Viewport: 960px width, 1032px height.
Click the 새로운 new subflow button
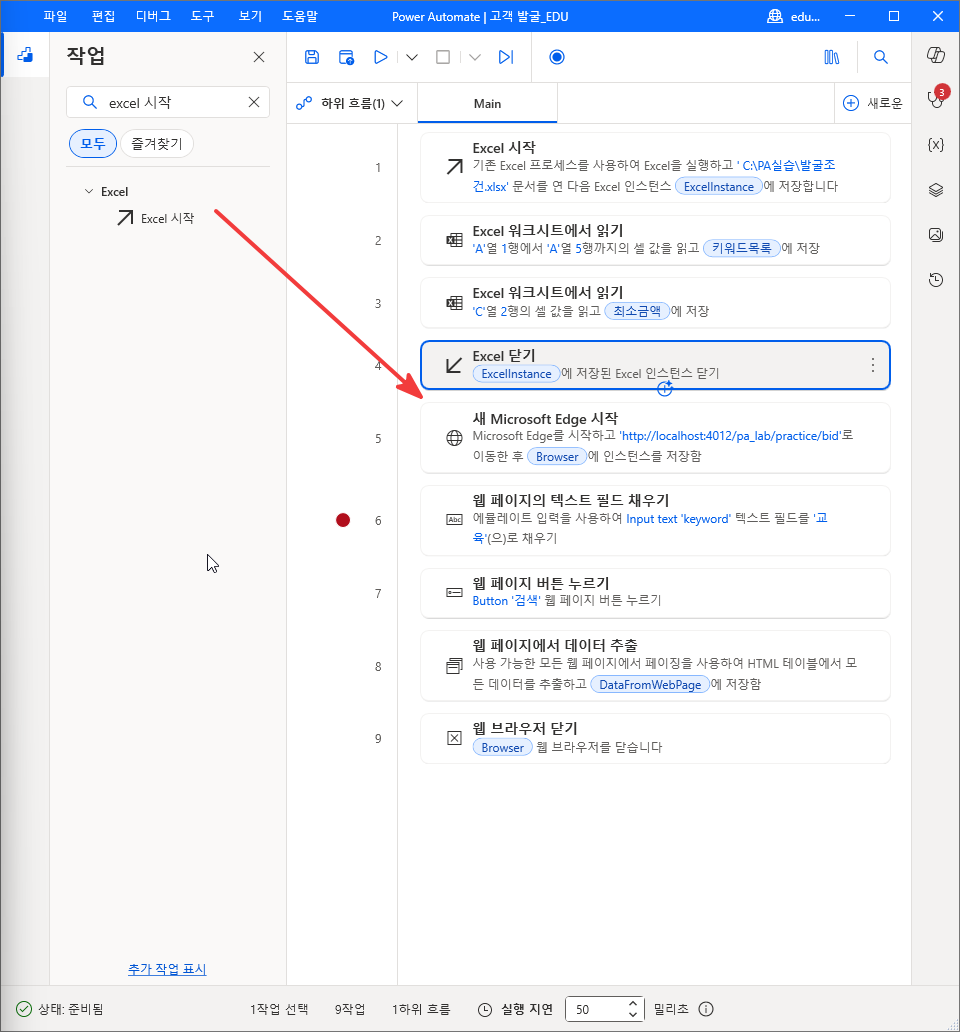pyautogui.click(x=872, y=103)
